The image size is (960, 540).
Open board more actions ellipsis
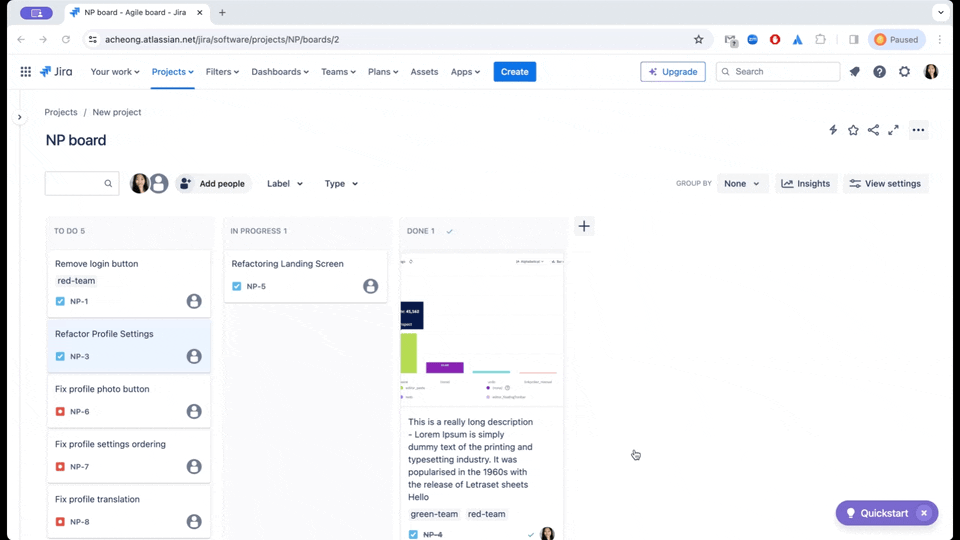point(918,130)
